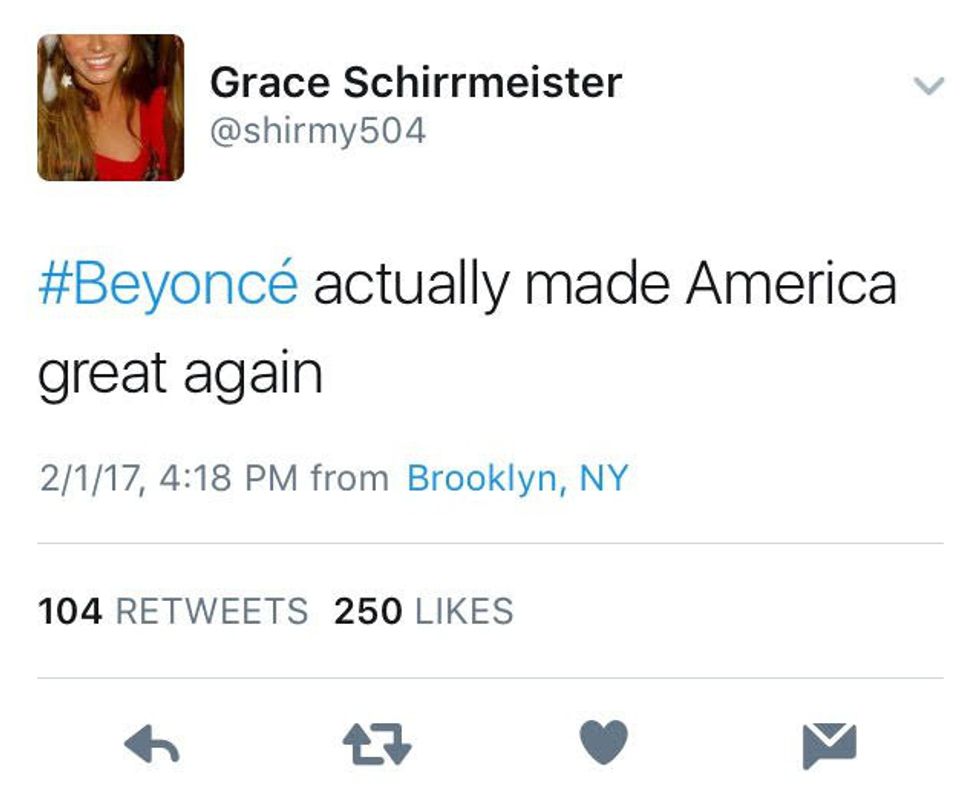Screen dimensions: 980x812
Task: Click the number 104 retweet count
Action: [x=70, y=610]
